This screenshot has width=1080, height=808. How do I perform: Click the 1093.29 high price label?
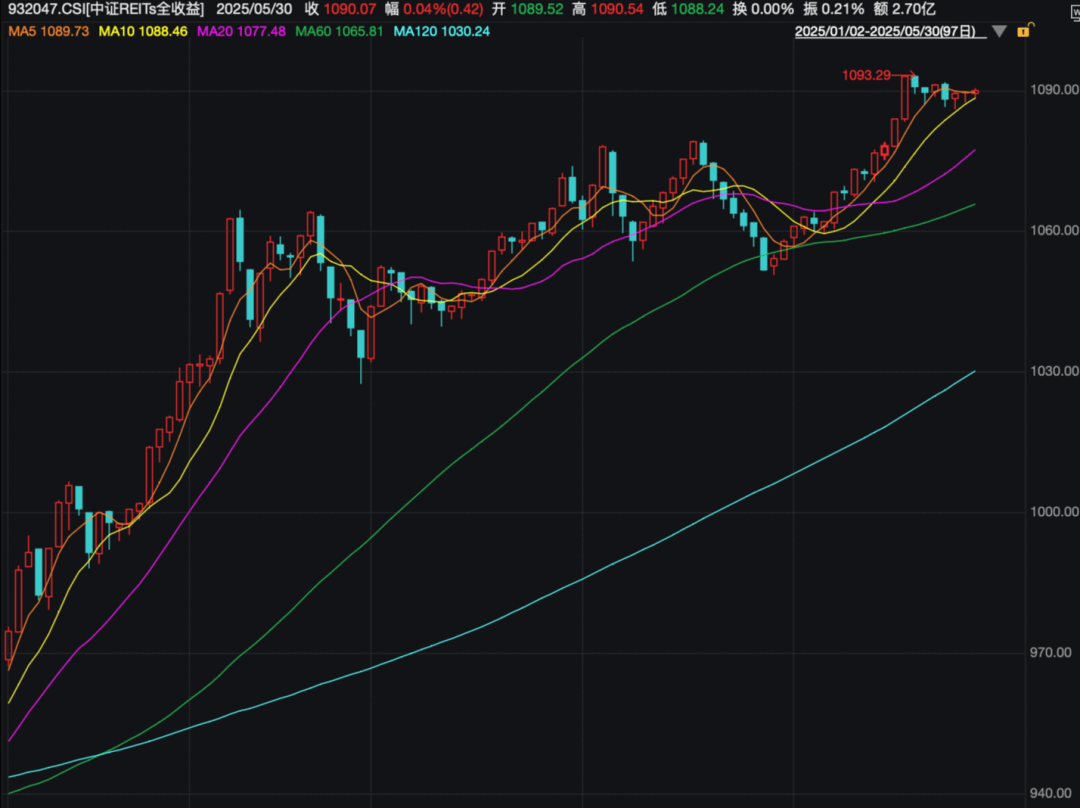[x=868, y=75]
